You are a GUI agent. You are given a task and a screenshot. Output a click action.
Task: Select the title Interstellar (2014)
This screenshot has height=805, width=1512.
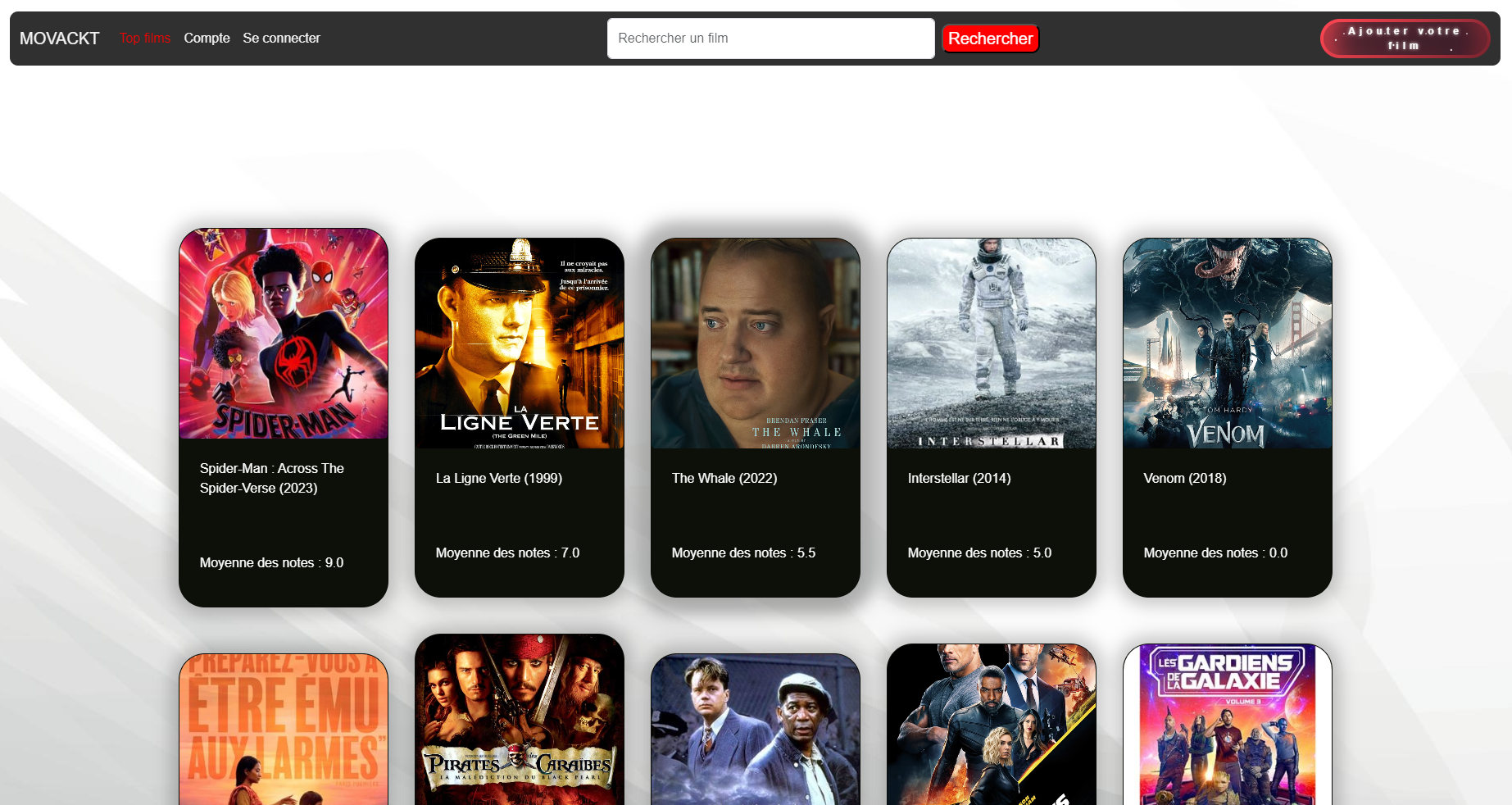pos(959,478)
